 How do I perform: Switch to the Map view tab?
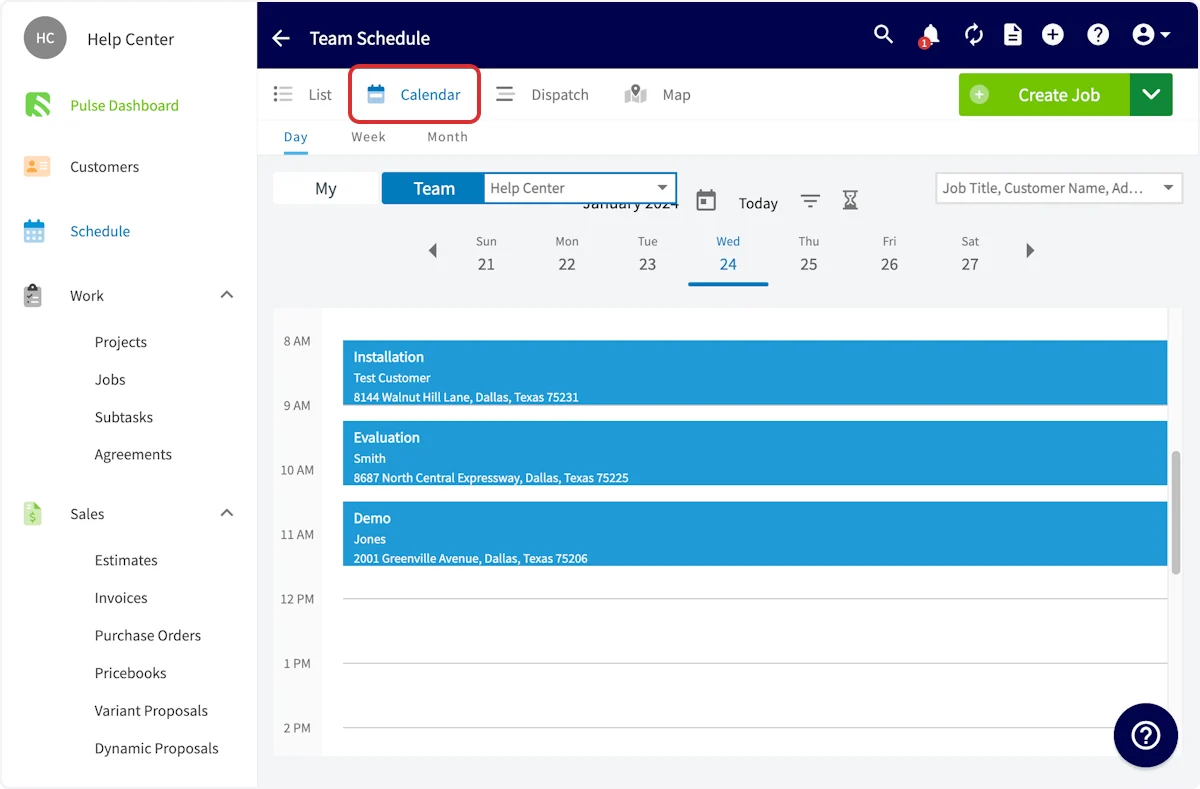click(x=658, y=95)
